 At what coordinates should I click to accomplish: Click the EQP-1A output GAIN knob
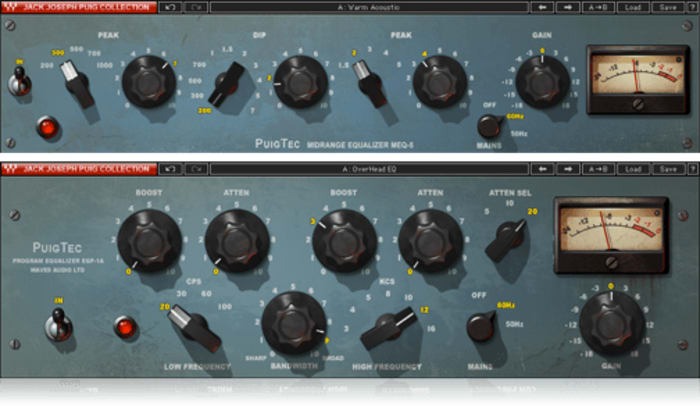point(612,324)
